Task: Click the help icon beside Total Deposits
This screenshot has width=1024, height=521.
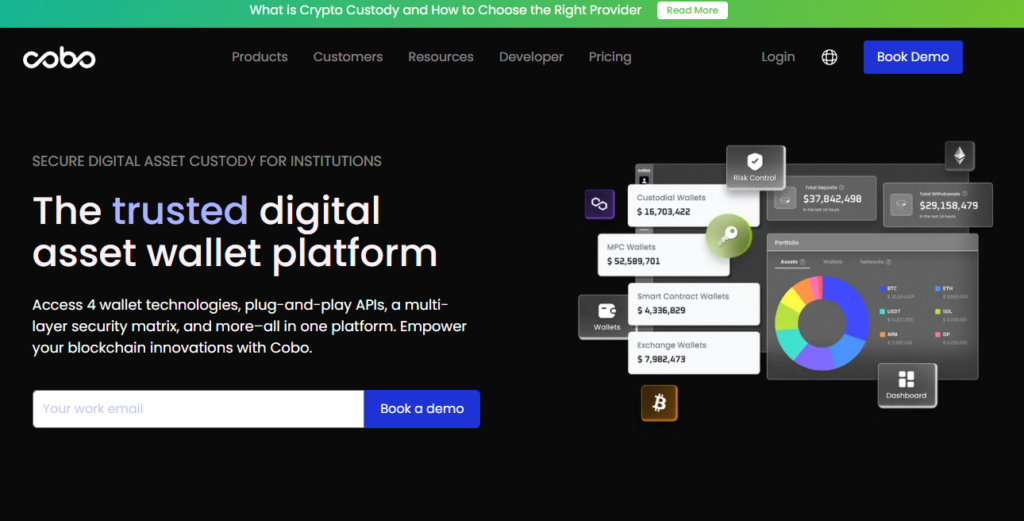Action: coord(841,187)
